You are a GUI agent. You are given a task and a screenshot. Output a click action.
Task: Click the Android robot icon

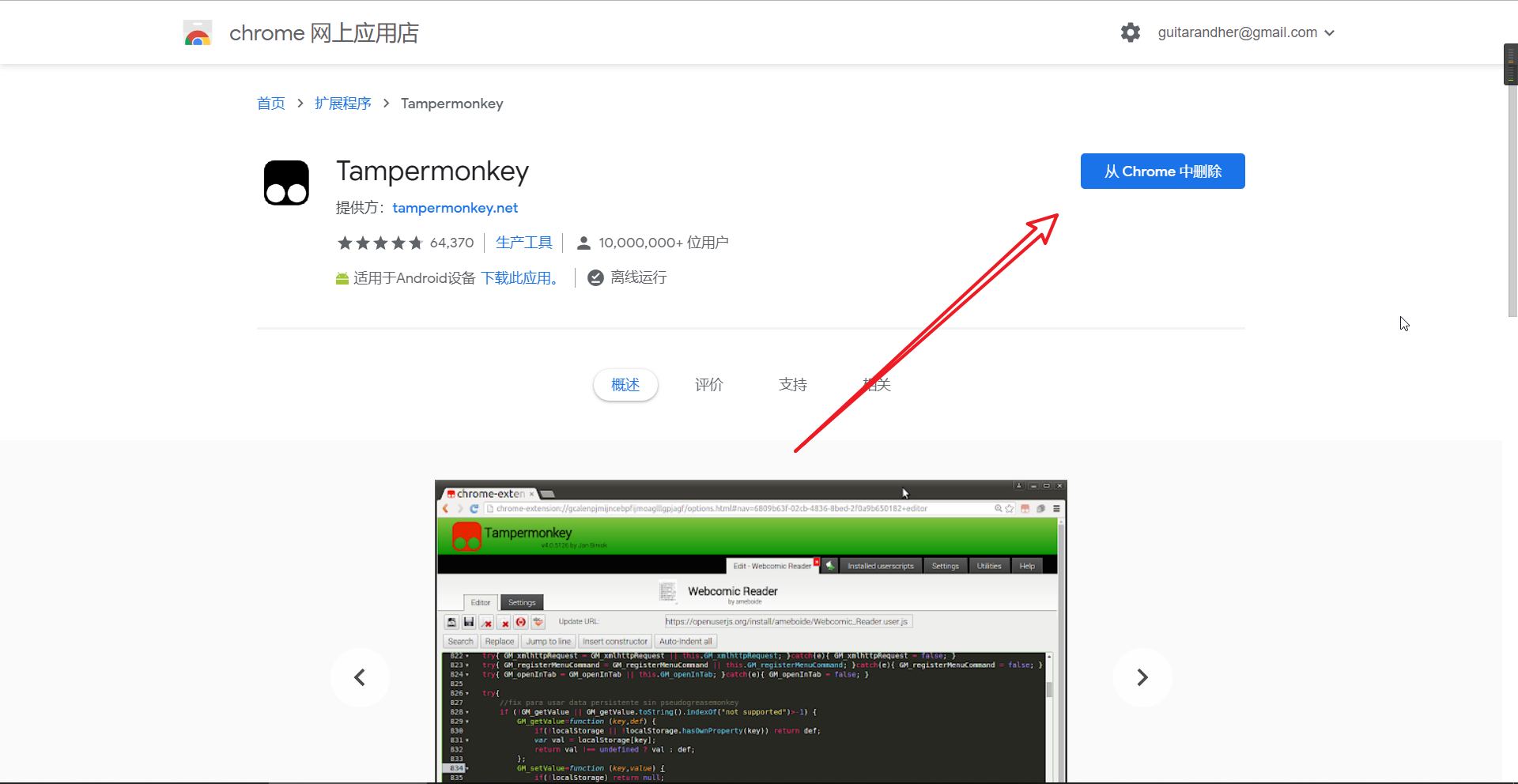[342, 278]
